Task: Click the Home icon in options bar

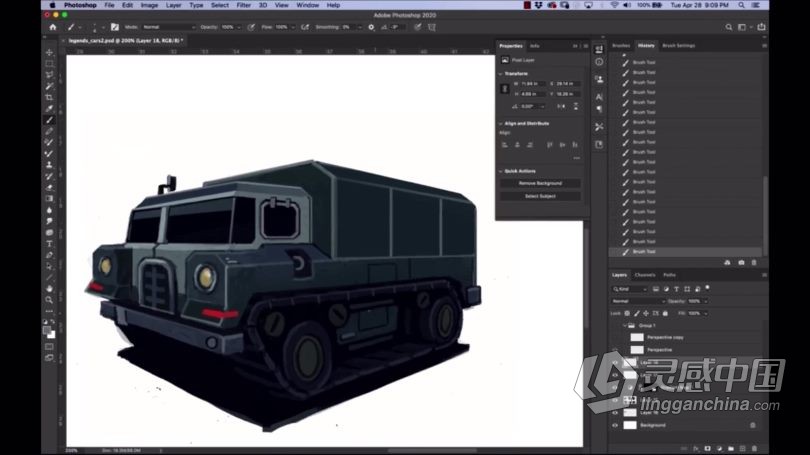Action: pos(53,27)
